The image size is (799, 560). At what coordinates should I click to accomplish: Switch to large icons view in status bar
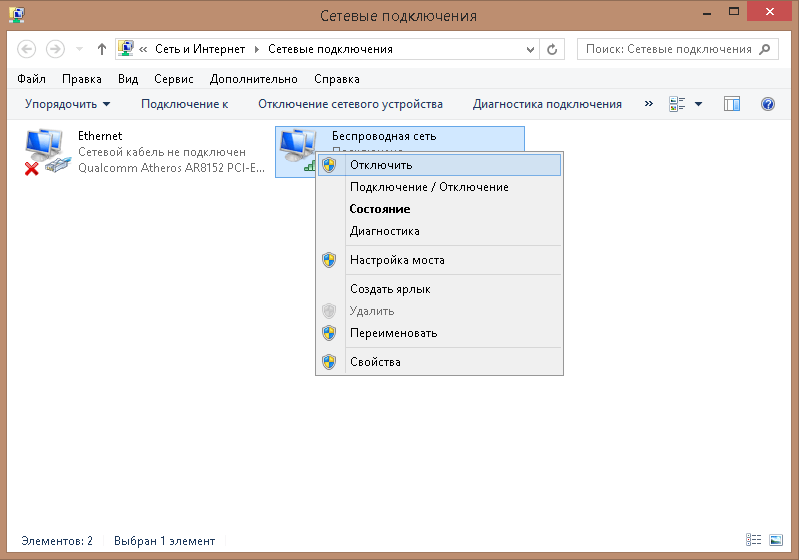pyautogui.click(x=776, y=540)
